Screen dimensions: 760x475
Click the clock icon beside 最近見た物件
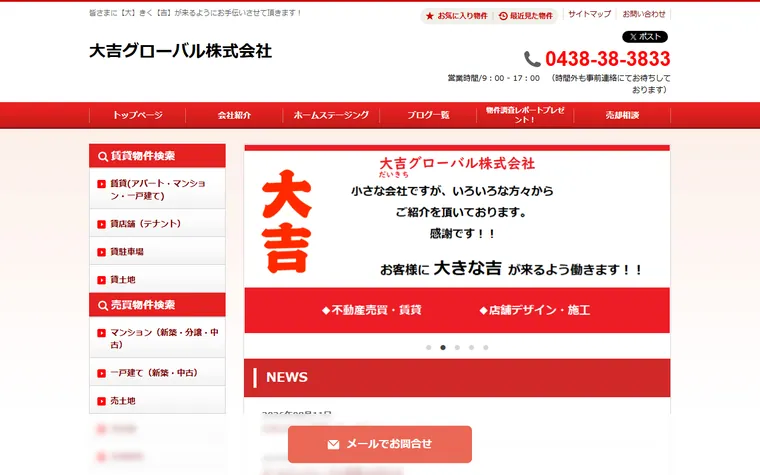(x=503, y=16)
